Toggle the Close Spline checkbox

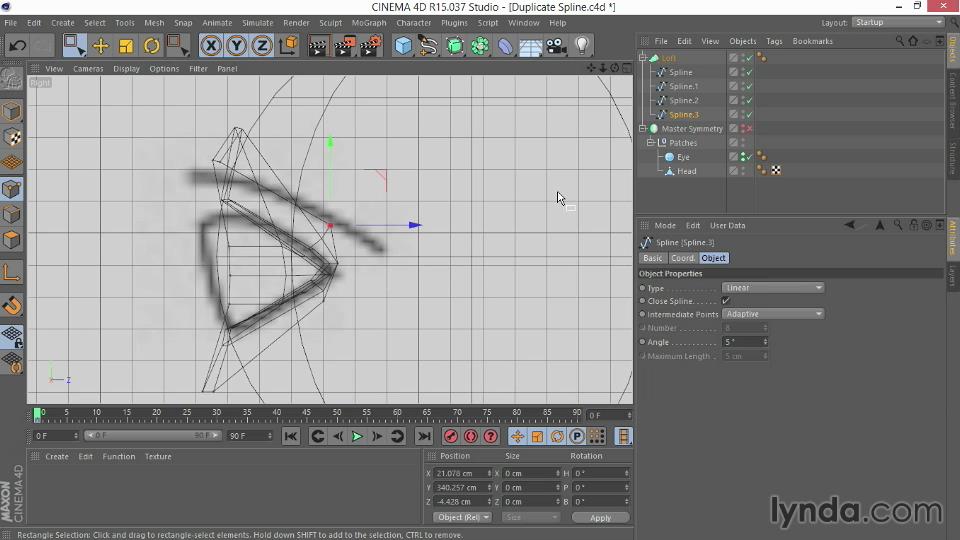pyautogui.click(x=726, y=301)
